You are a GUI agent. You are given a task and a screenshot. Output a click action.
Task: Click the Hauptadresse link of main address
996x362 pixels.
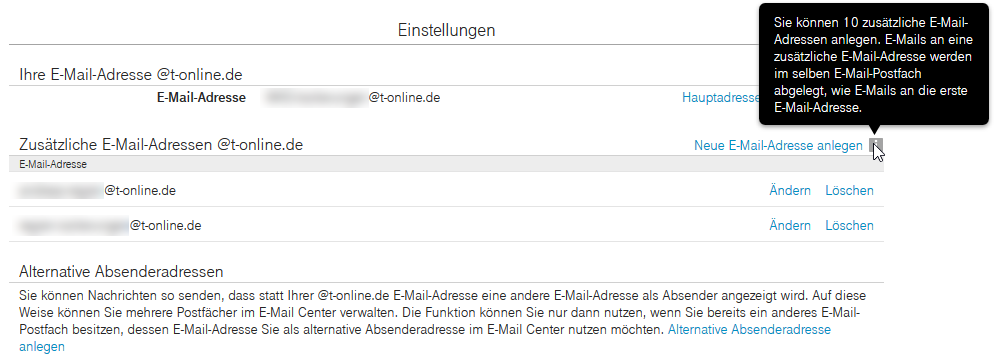click(720, 98)
